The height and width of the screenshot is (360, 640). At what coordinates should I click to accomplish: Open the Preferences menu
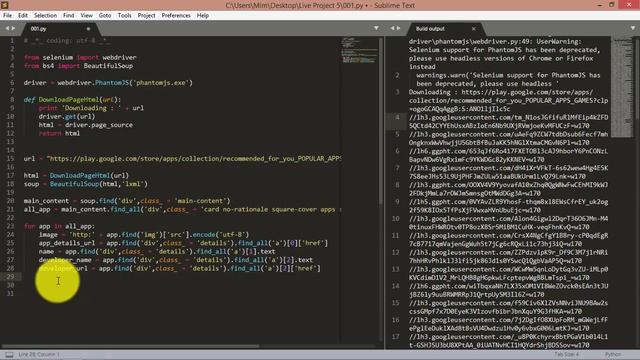[x=176, y=16]
